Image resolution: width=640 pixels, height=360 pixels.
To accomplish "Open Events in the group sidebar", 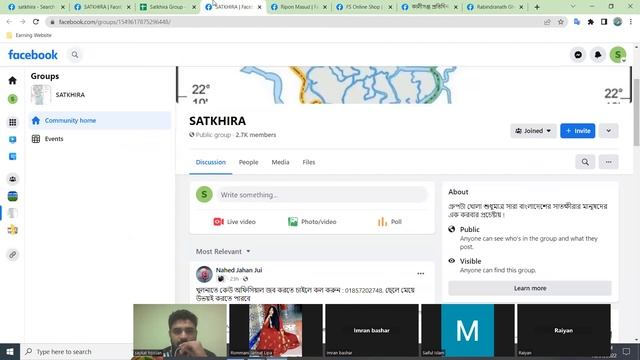I will (x=100, y=139).
